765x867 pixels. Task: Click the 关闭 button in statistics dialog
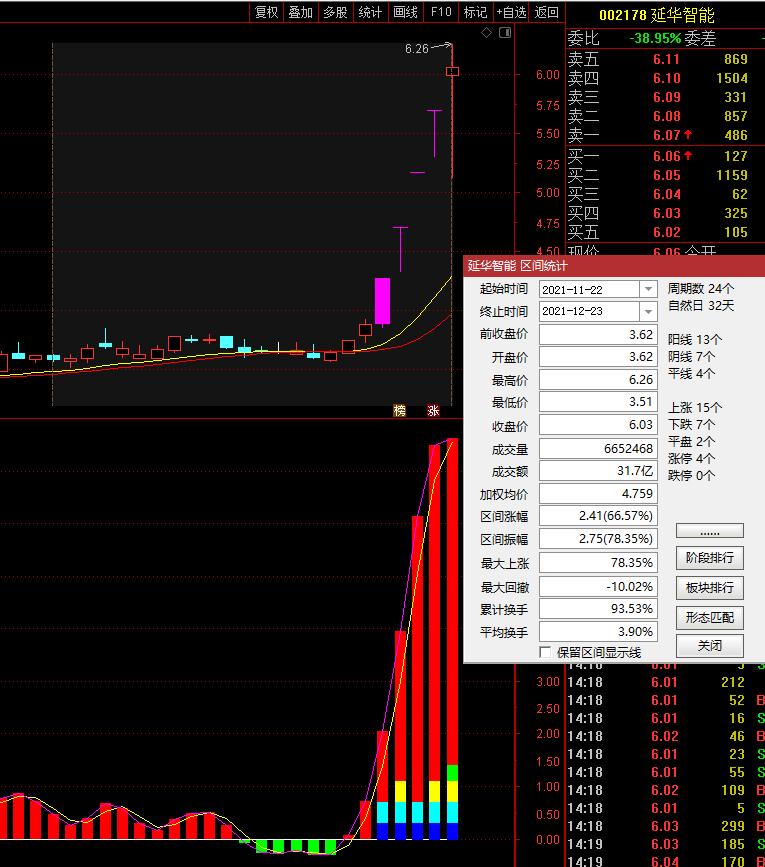pyautogui.click(x=709, y=646)
